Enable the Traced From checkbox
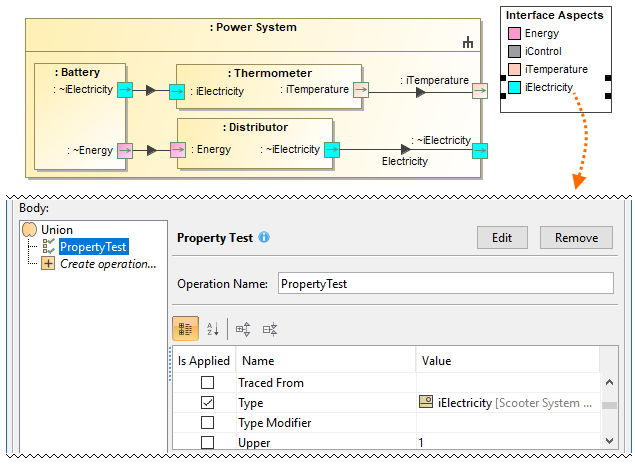Viewport: 635px width, 465px height. (x=208, y=383)
